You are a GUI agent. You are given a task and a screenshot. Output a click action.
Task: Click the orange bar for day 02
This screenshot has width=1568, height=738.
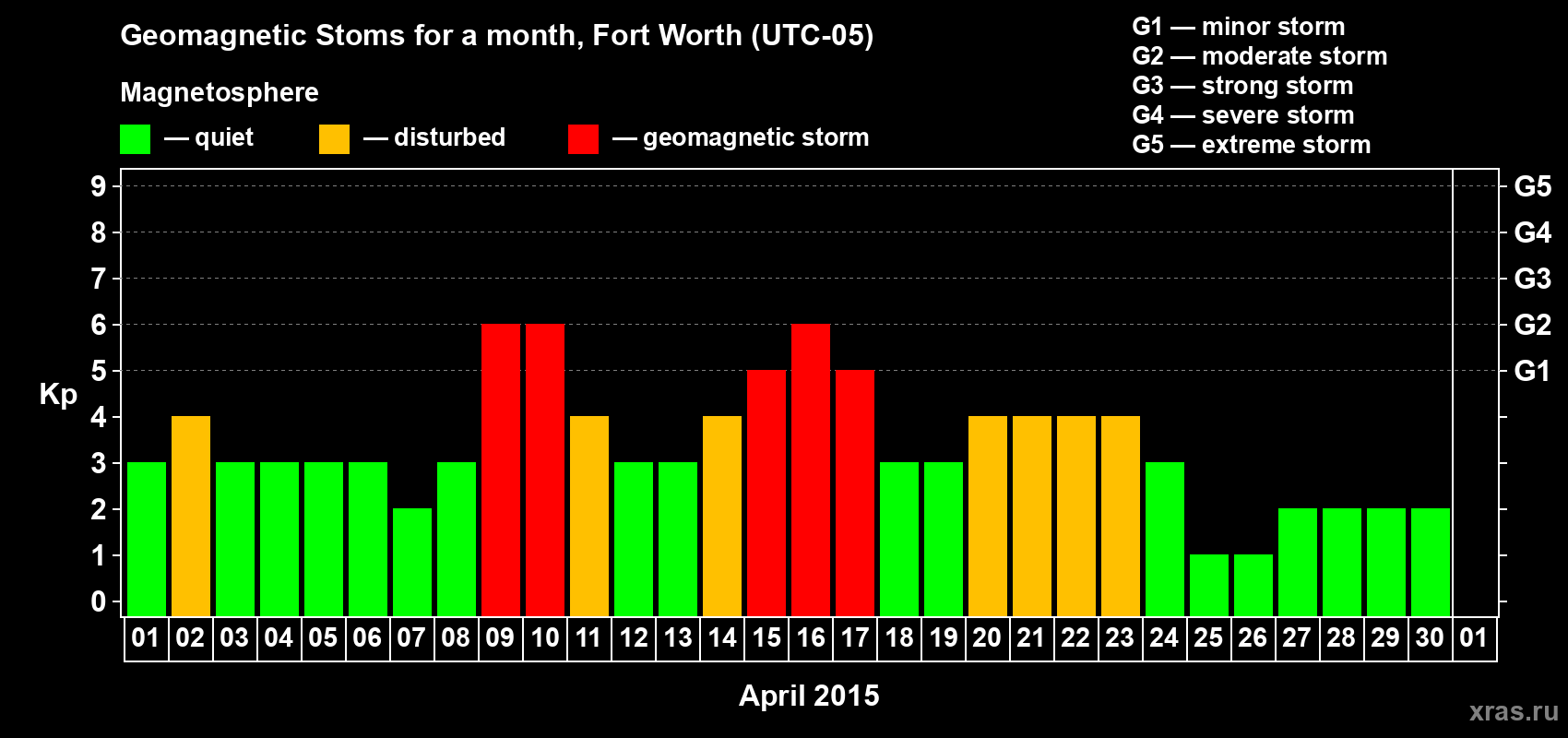click(x=191, y=516)
